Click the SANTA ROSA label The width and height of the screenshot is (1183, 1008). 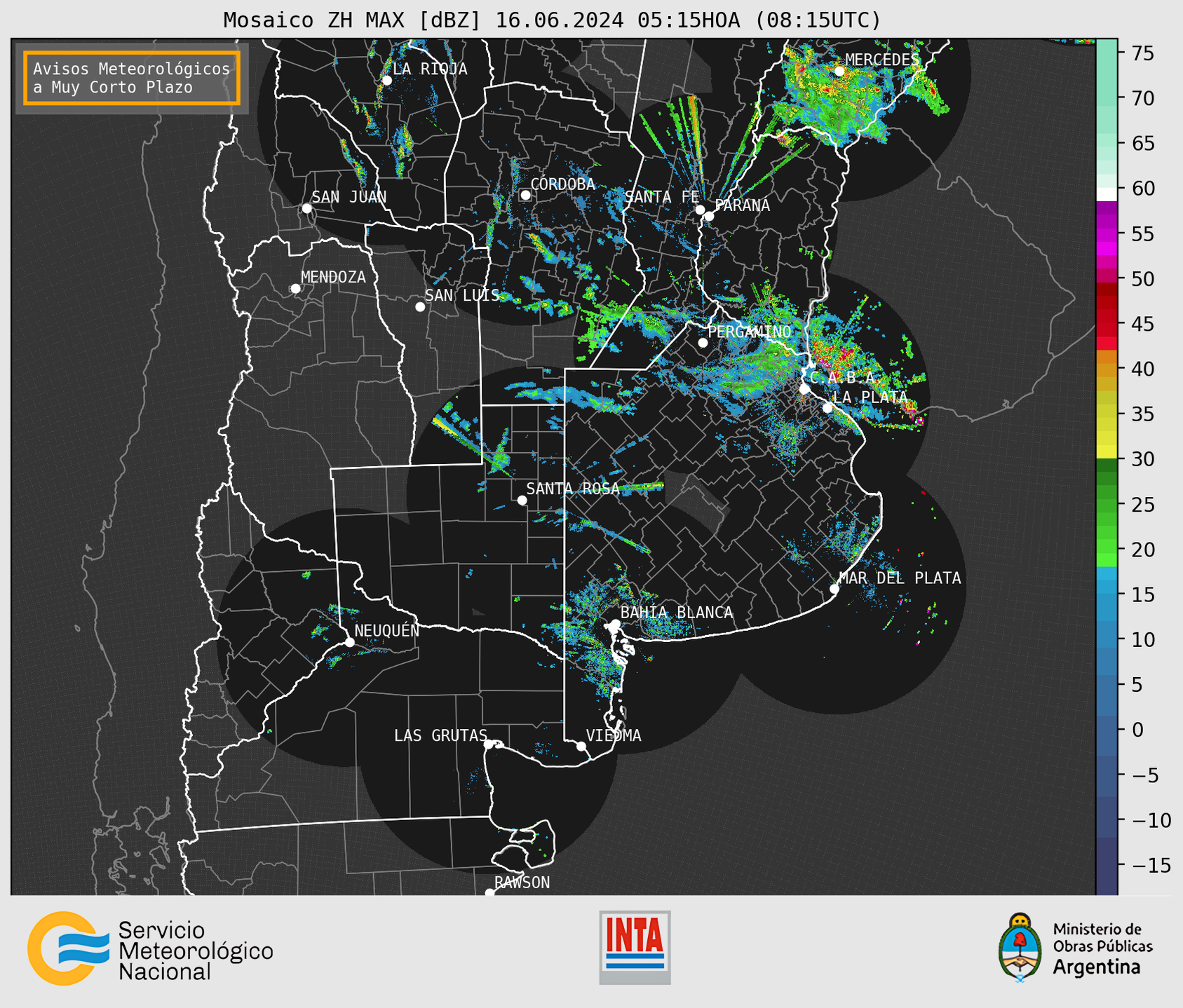(573, 489)
